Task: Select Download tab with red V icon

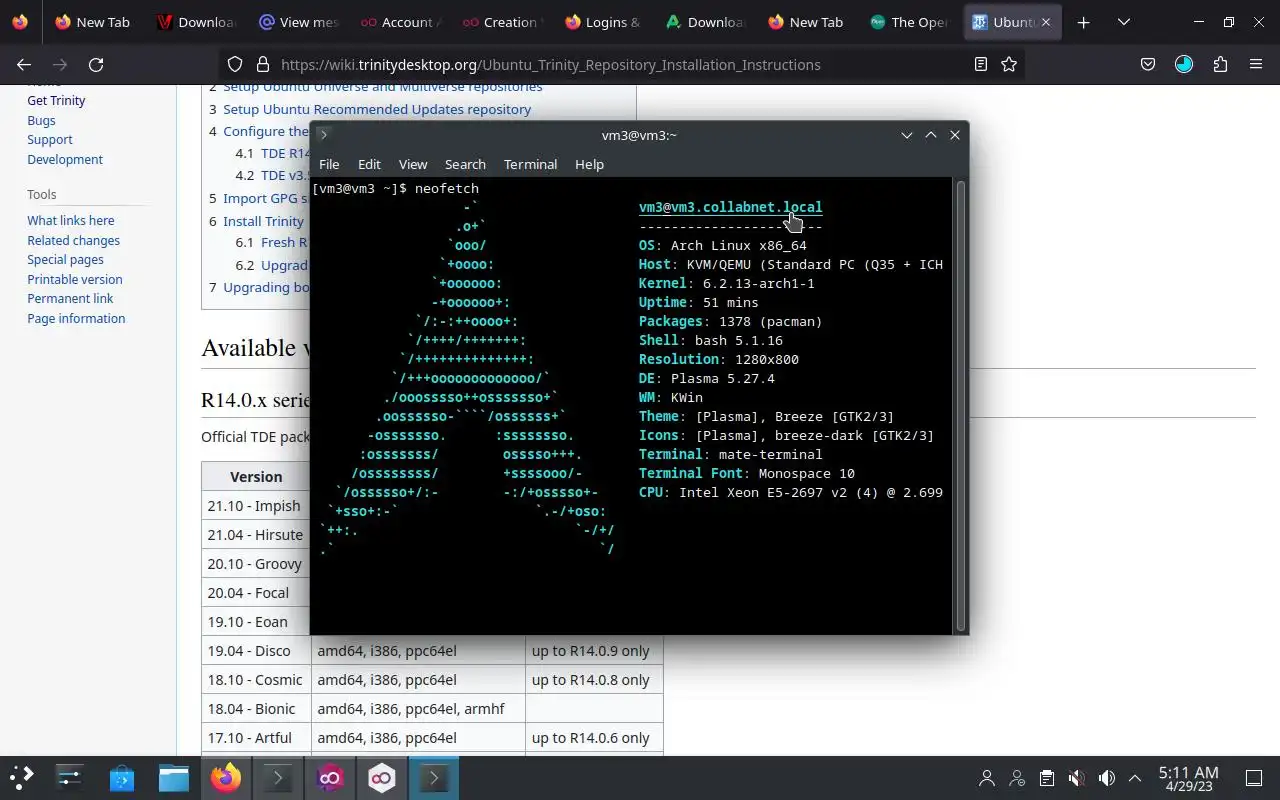Action: (x=196, y=22)
